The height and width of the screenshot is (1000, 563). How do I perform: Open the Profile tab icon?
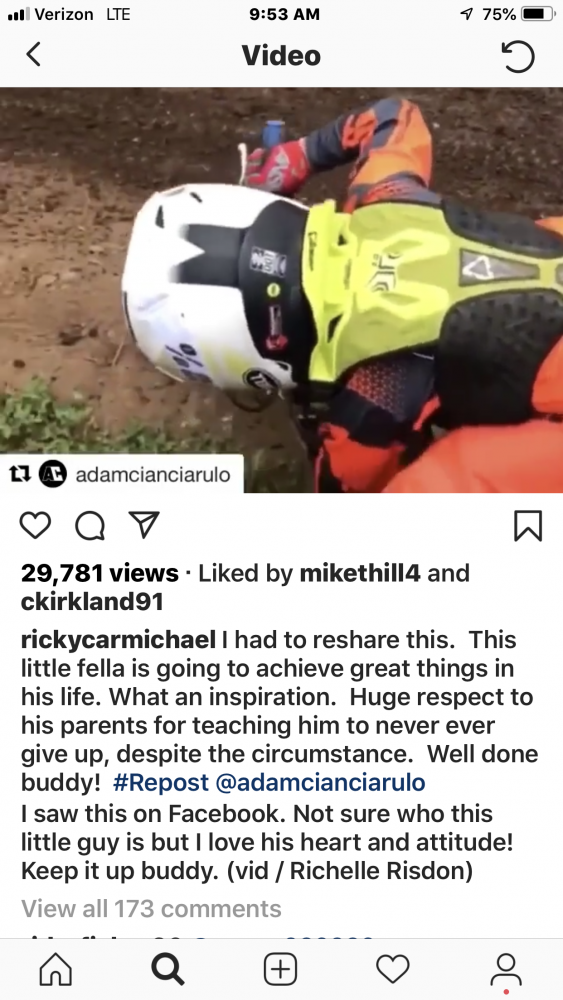[x=506, y=971]
